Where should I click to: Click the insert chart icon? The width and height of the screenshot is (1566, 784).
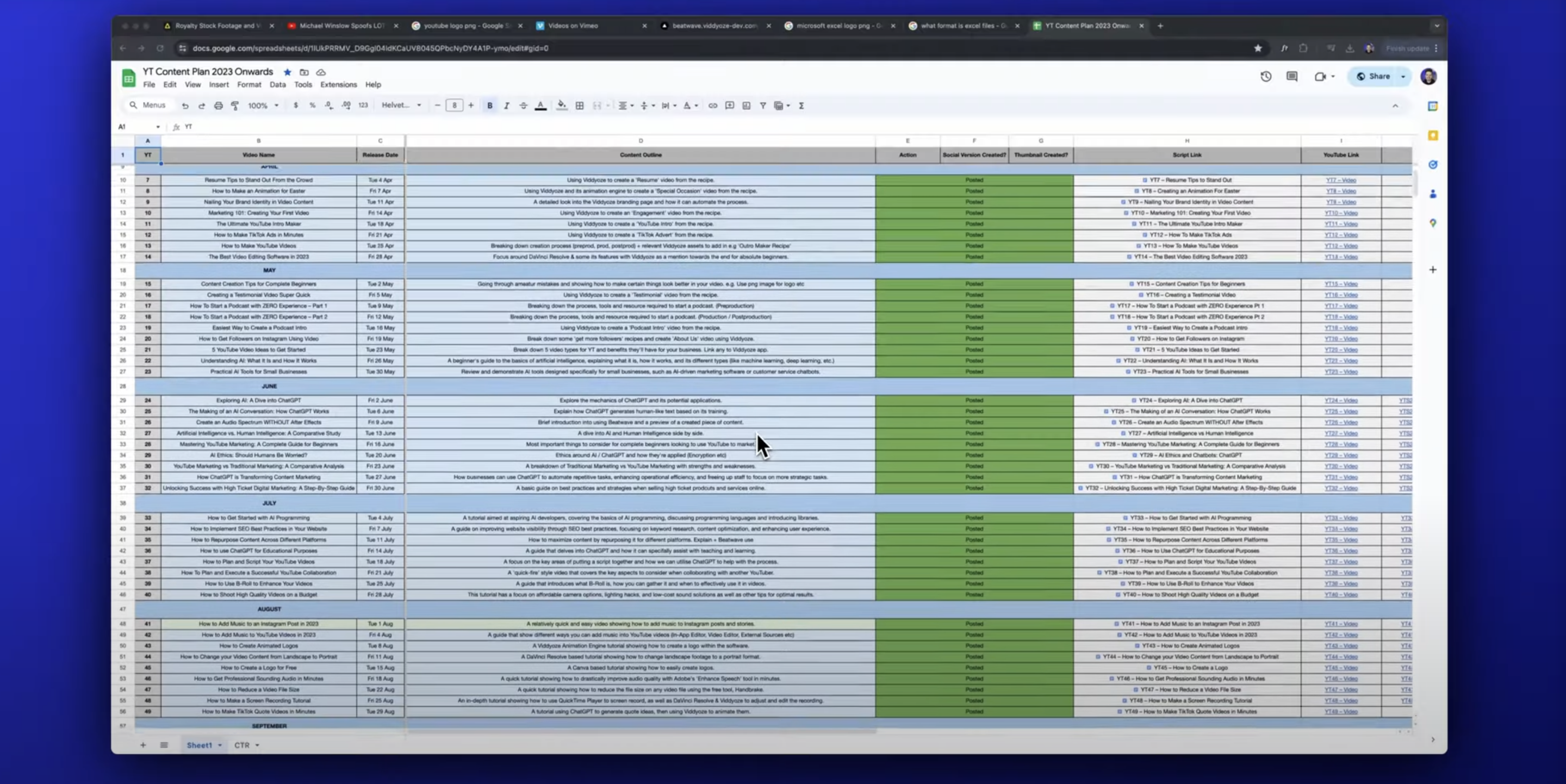click(x=746, y=106)
